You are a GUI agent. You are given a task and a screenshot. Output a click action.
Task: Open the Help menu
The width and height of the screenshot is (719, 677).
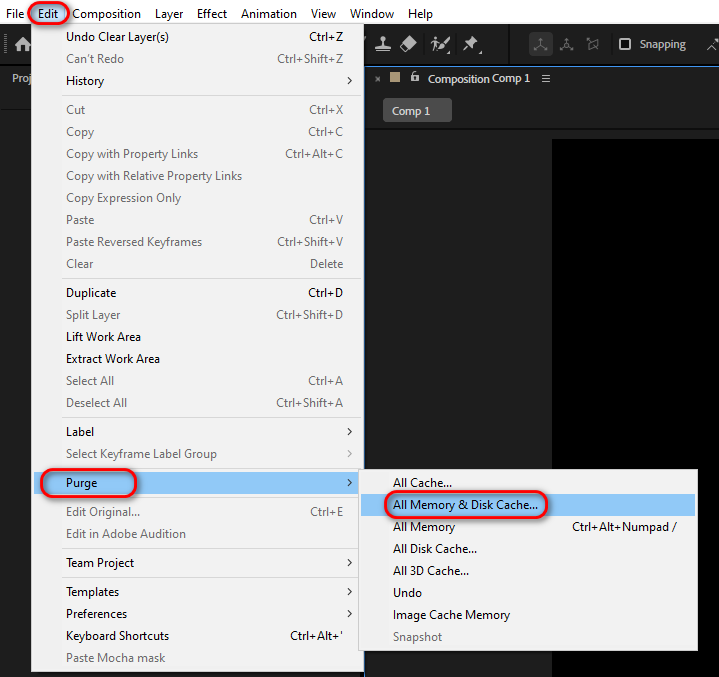(x=420, y=14)
